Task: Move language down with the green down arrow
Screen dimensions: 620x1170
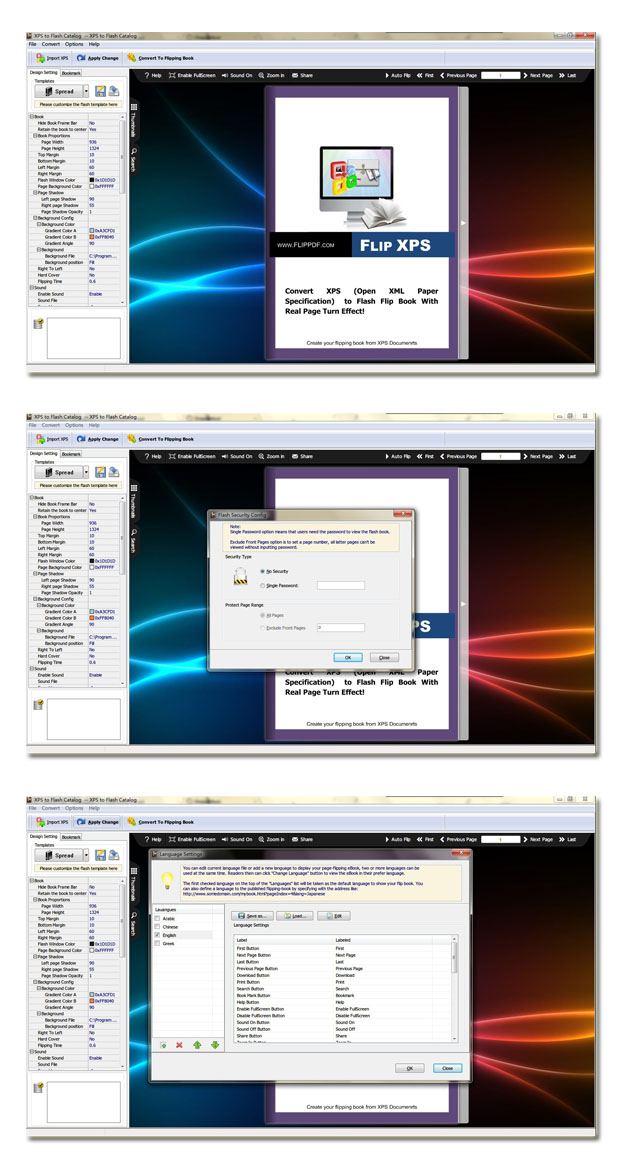Action: pos(215,1045)
